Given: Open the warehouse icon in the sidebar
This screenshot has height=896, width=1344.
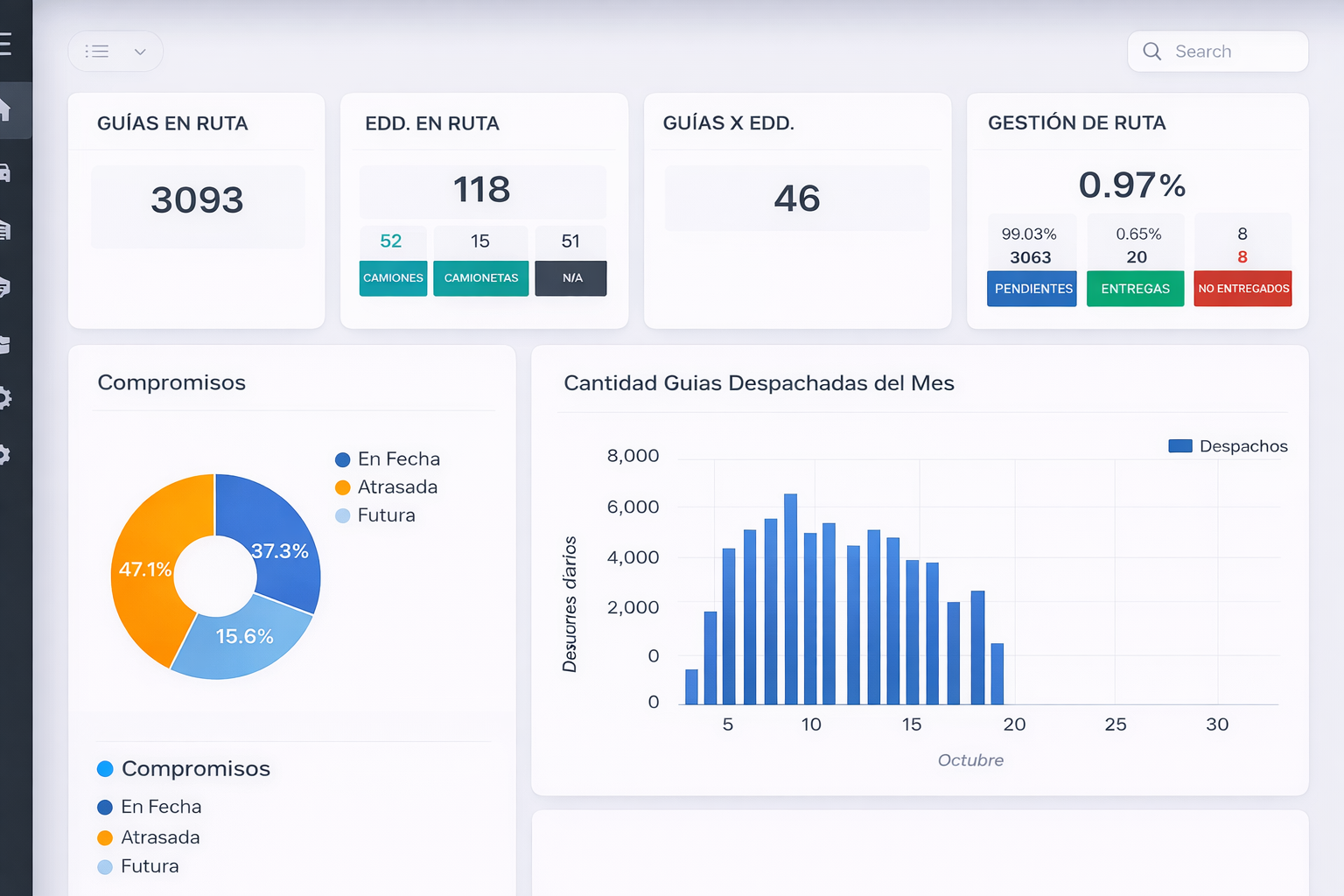Looking at the screenshot, I should [x=7, y=231].
